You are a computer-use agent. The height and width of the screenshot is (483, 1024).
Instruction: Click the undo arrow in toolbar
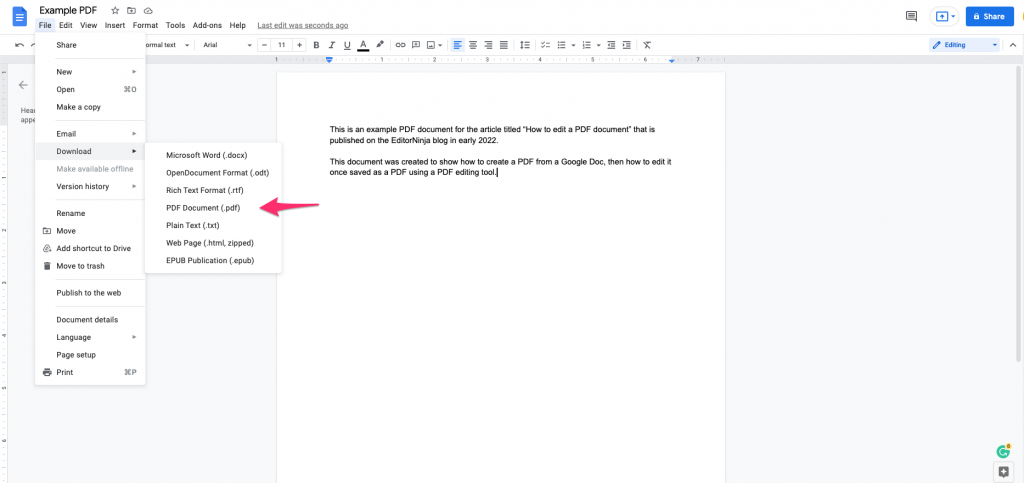20,45
